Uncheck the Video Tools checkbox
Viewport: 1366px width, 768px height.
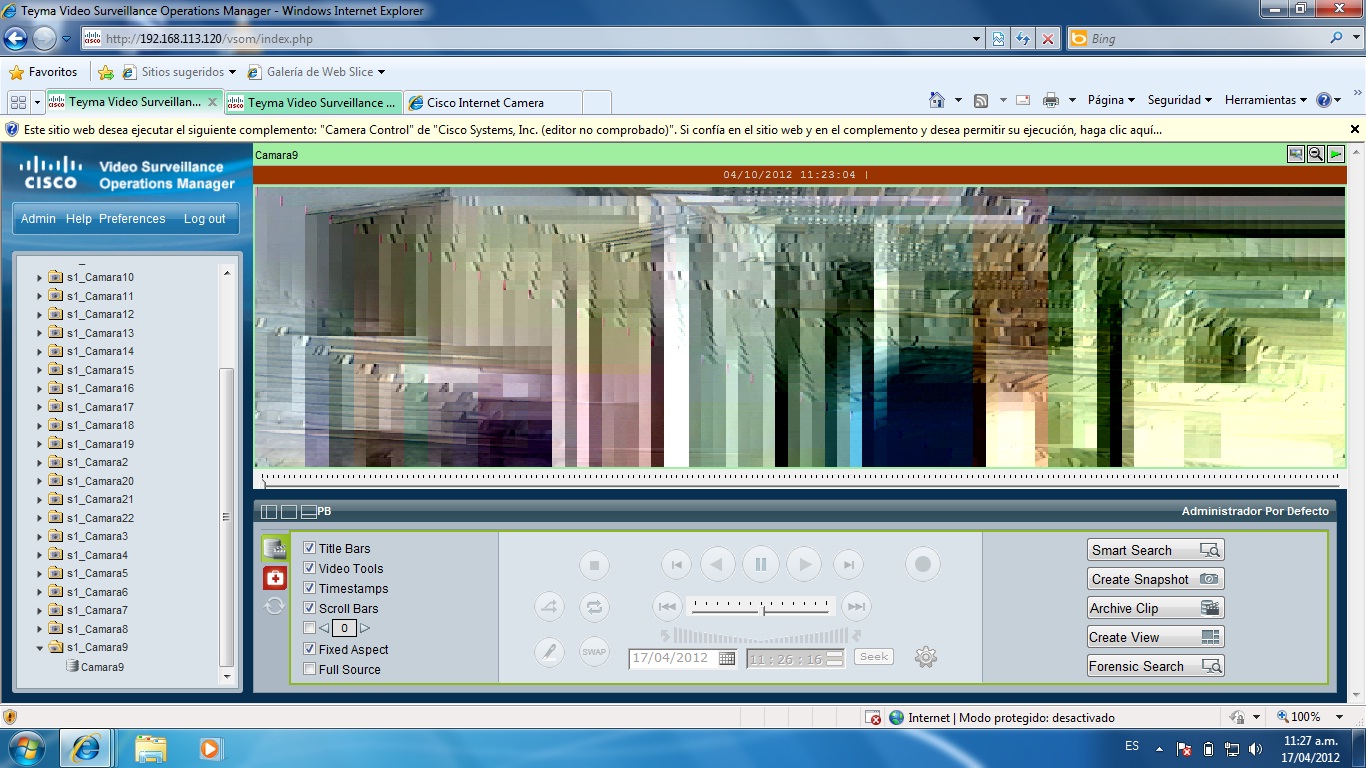pyautogui.click(x=310, y=568)
